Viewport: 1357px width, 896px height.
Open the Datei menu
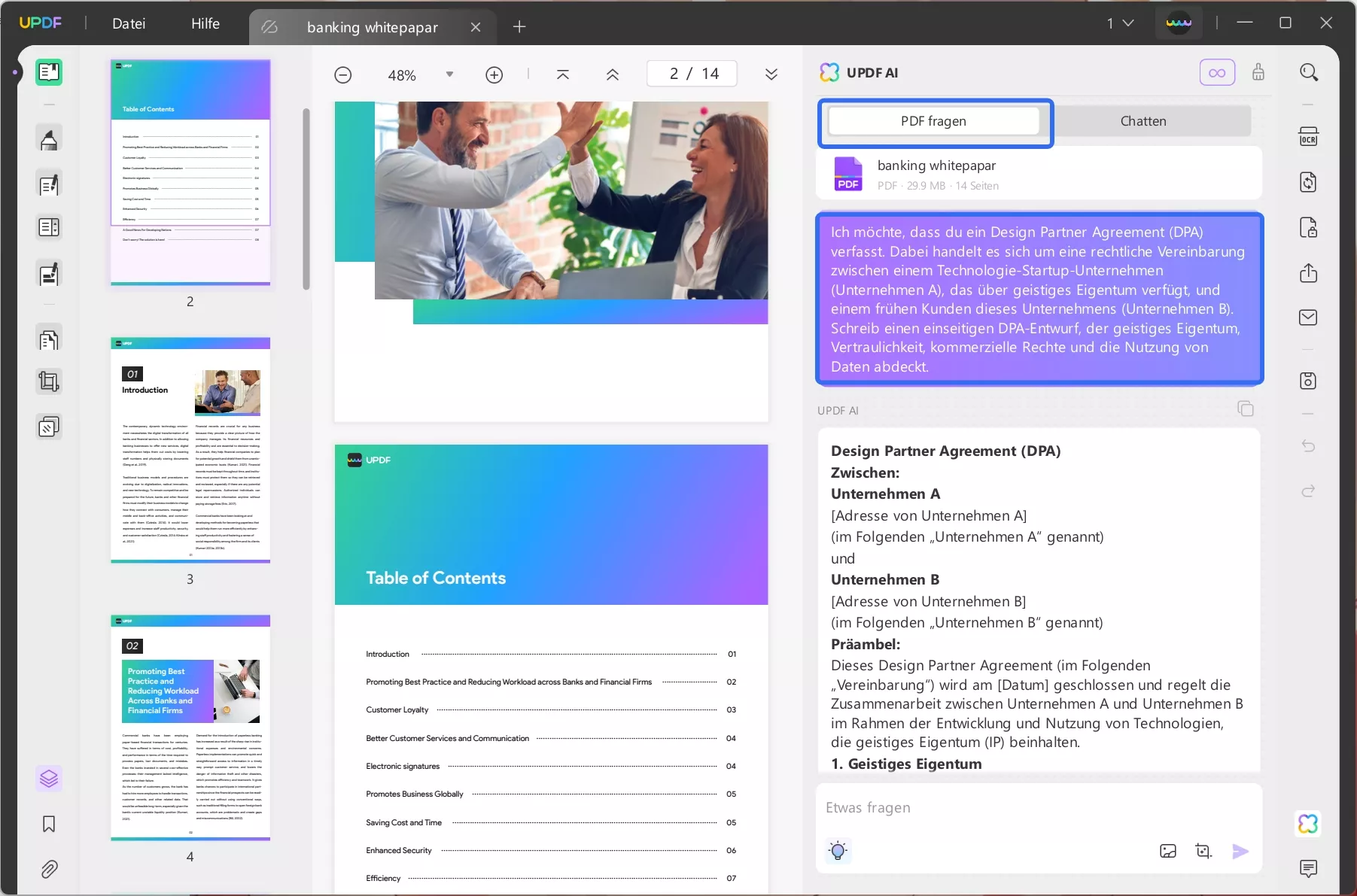coord(129,23)
